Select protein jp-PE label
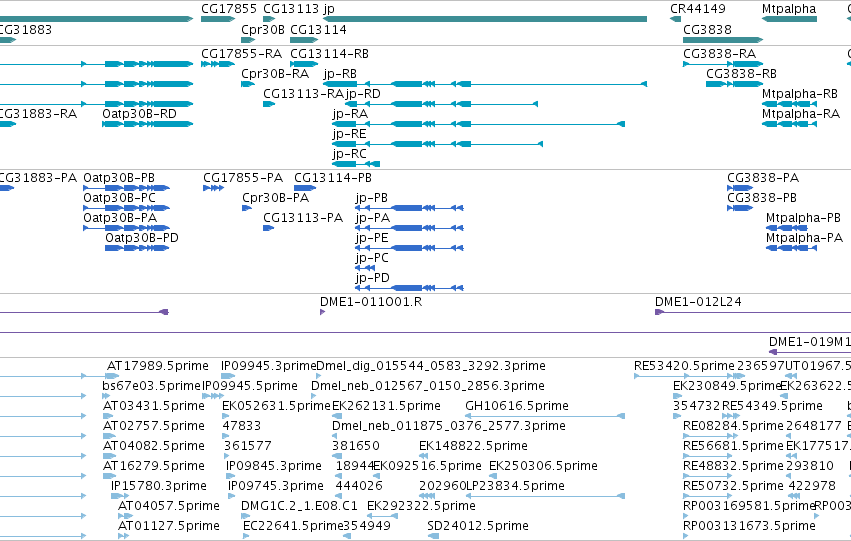Screen dimensions: 851x541 pos(372,238)
